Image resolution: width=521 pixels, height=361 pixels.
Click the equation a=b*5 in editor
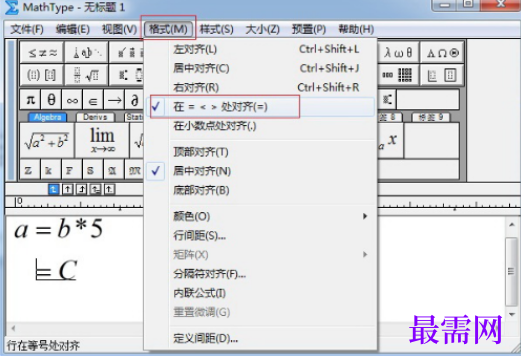[x=58, y=229]
